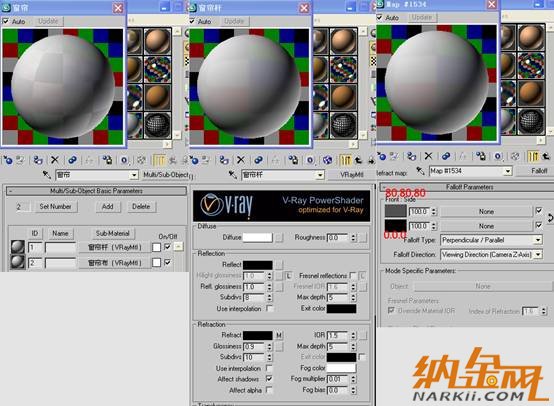The image size is (554, 406).
Task: Click the Refl. glossiness value field
Action: [253, 287]
